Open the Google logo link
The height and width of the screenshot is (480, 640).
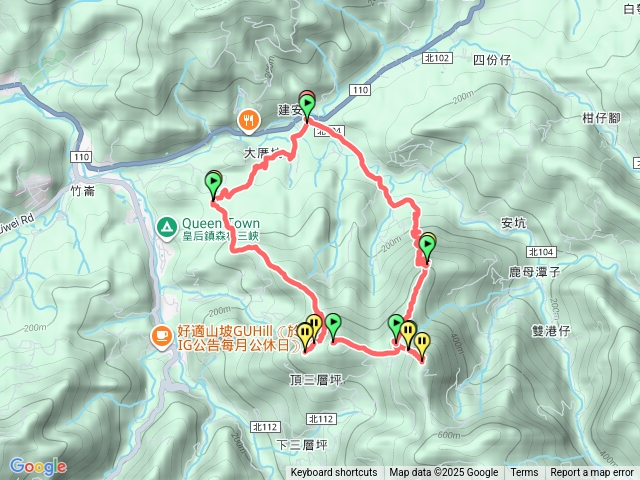coord(38,467)
